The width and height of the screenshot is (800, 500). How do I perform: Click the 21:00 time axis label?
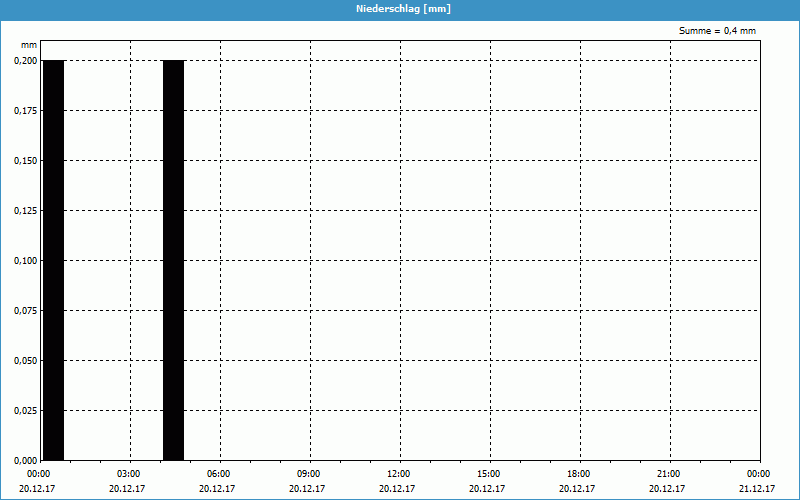[668, 474]
